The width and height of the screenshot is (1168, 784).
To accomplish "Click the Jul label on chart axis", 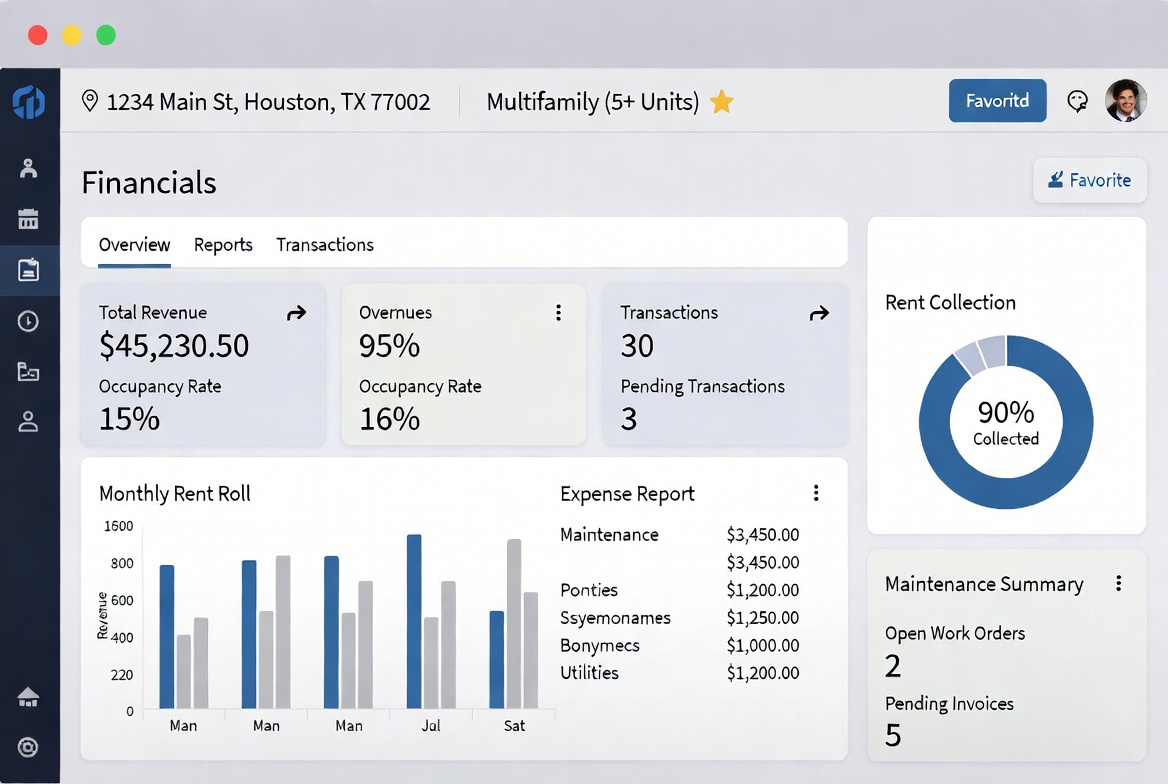I will click(431, 725).
